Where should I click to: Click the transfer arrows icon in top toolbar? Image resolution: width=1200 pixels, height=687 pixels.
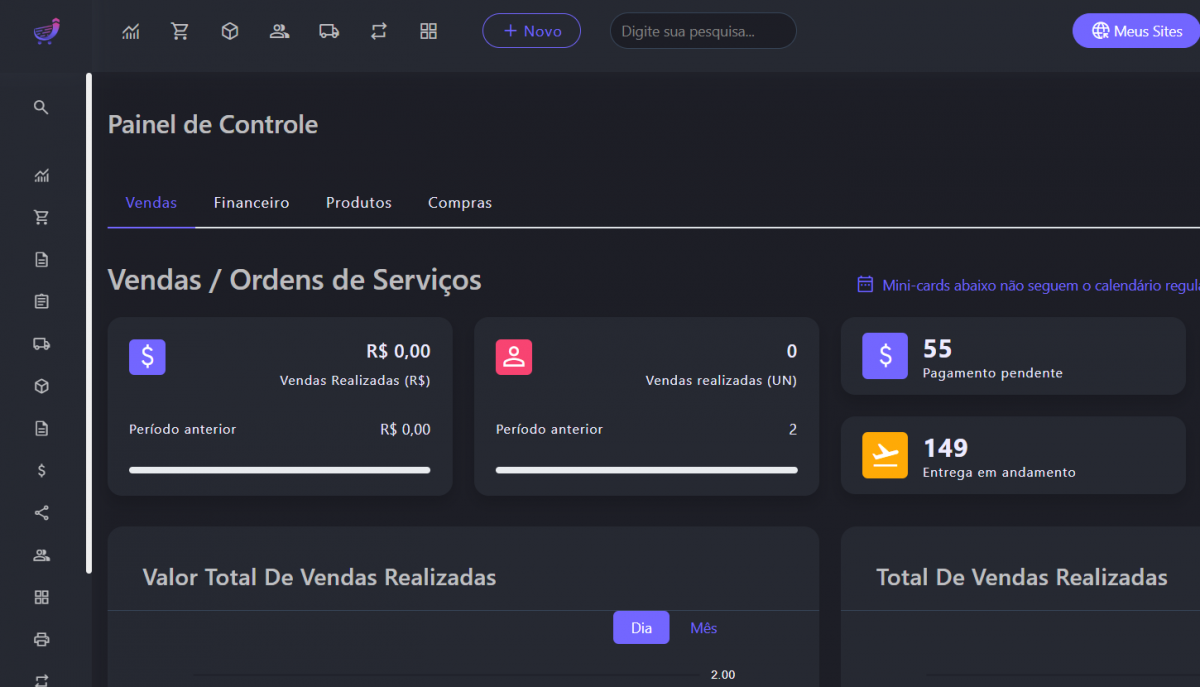point(379,31)
